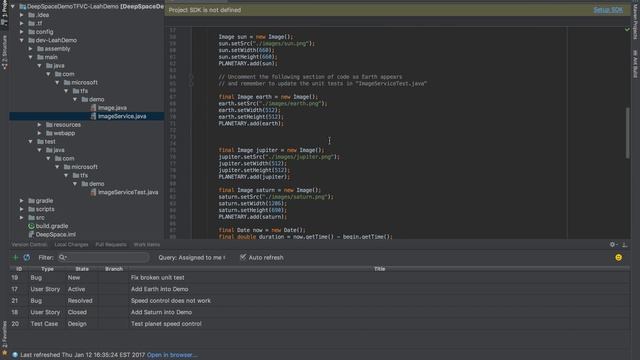Switch to the Pull Requests tab
The image size is (640, 360).
pos(111,244)
